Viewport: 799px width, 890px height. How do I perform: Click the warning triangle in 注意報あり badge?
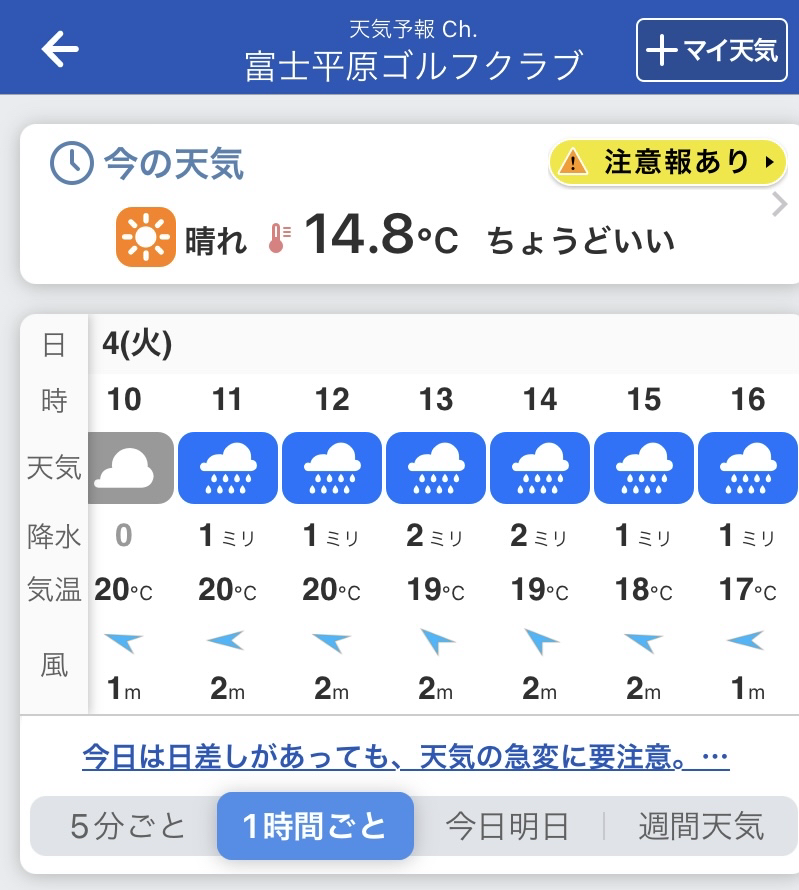pyautogui.click(x=573, y=162)
